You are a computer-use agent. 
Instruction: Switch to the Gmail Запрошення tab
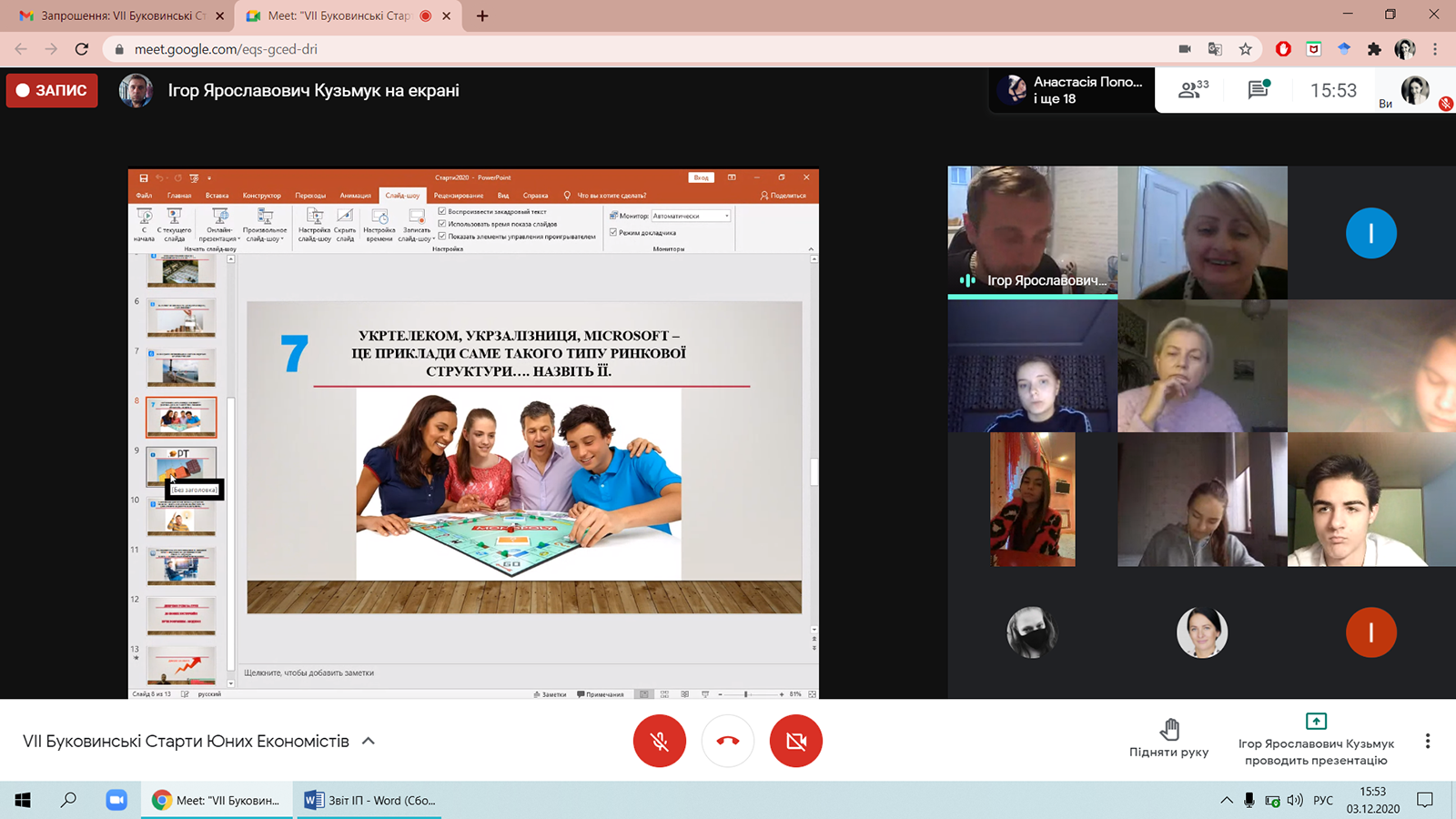[116, 15]
